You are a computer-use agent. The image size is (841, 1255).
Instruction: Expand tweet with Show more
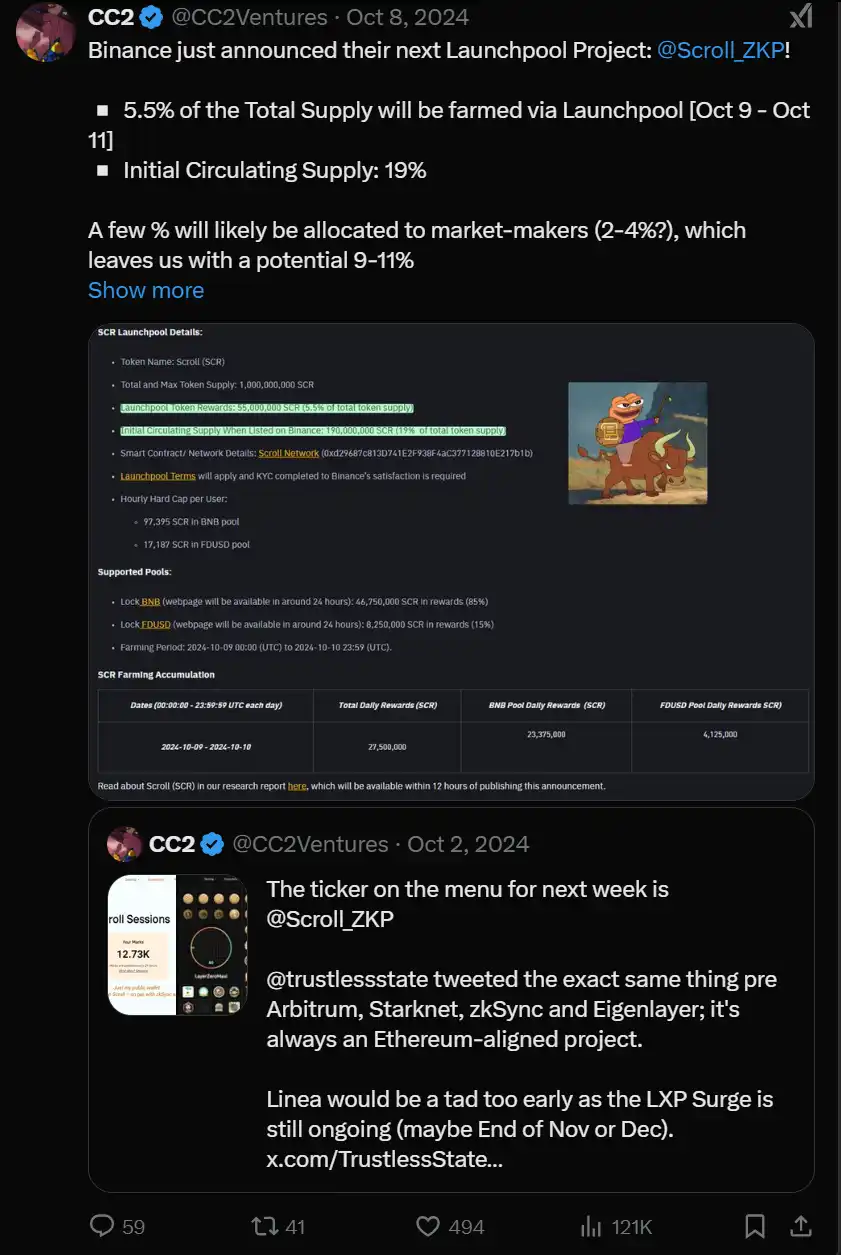(146, 290)
